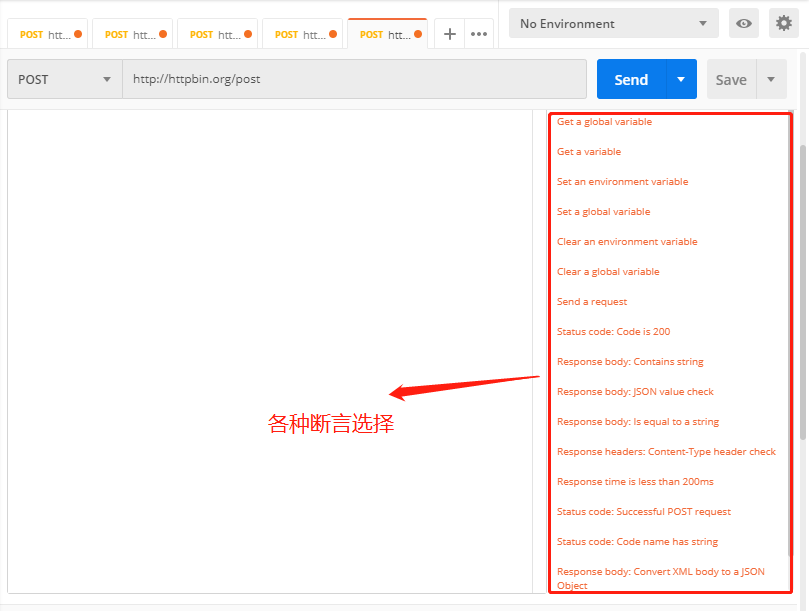Image resolution: width=809 pixels, height=611 pixels.
Task: Click inside the tests script editor area
Action: (x=270, y=351)
